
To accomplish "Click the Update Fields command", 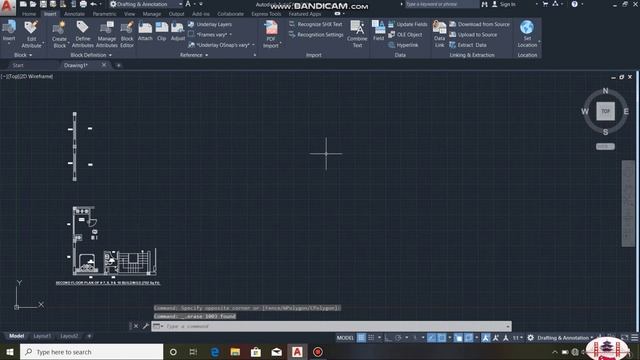I will 408,24.
